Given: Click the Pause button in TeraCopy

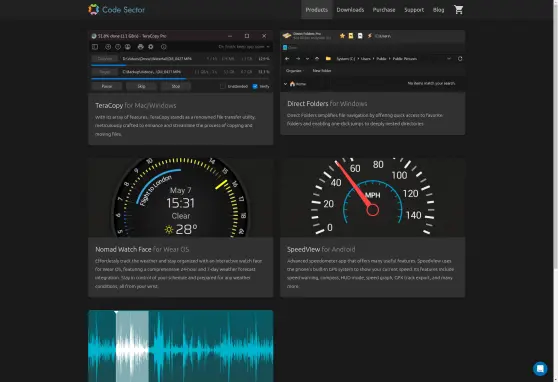Looking at the screenshot, I should 107,86.
